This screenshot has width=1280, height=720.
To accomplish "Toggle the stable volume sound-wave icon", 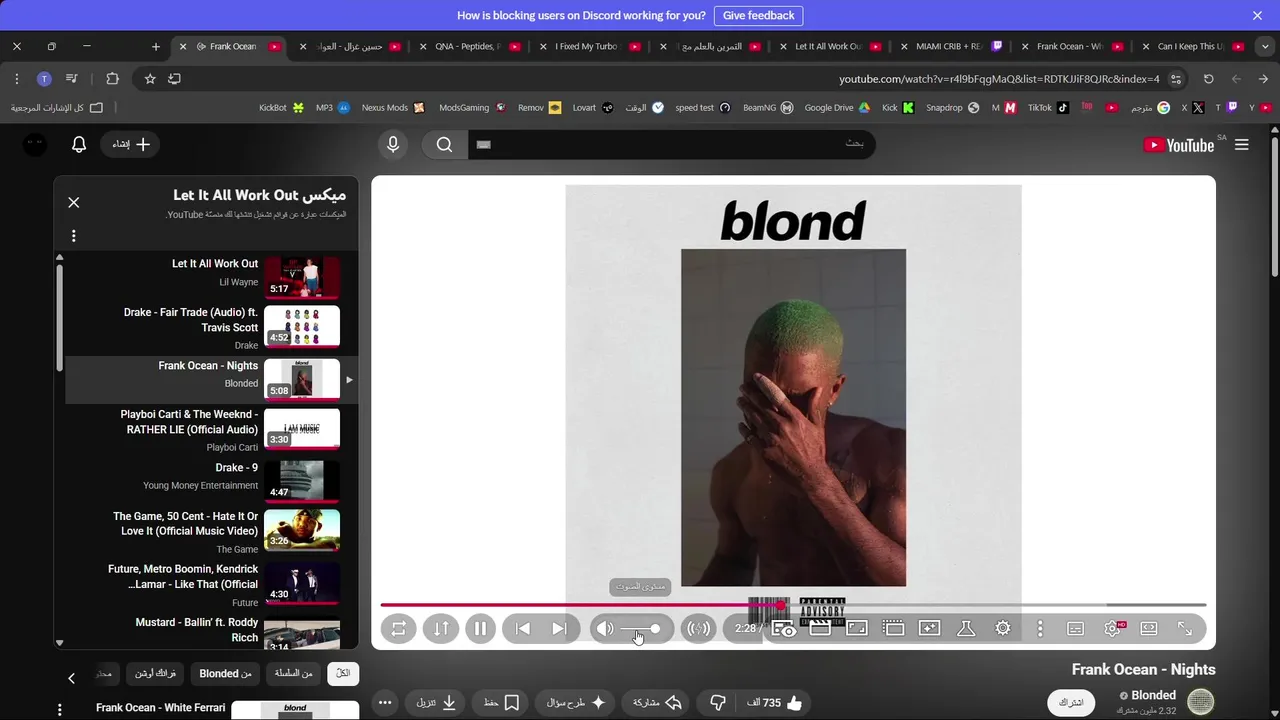I will [x=699, y=629].
